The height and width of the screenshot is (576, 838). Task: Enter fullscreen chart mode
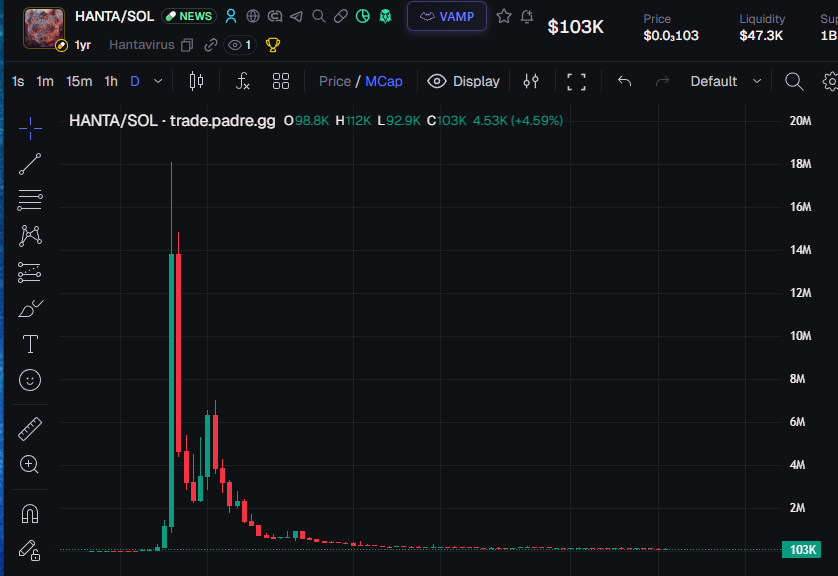(576, 82)
